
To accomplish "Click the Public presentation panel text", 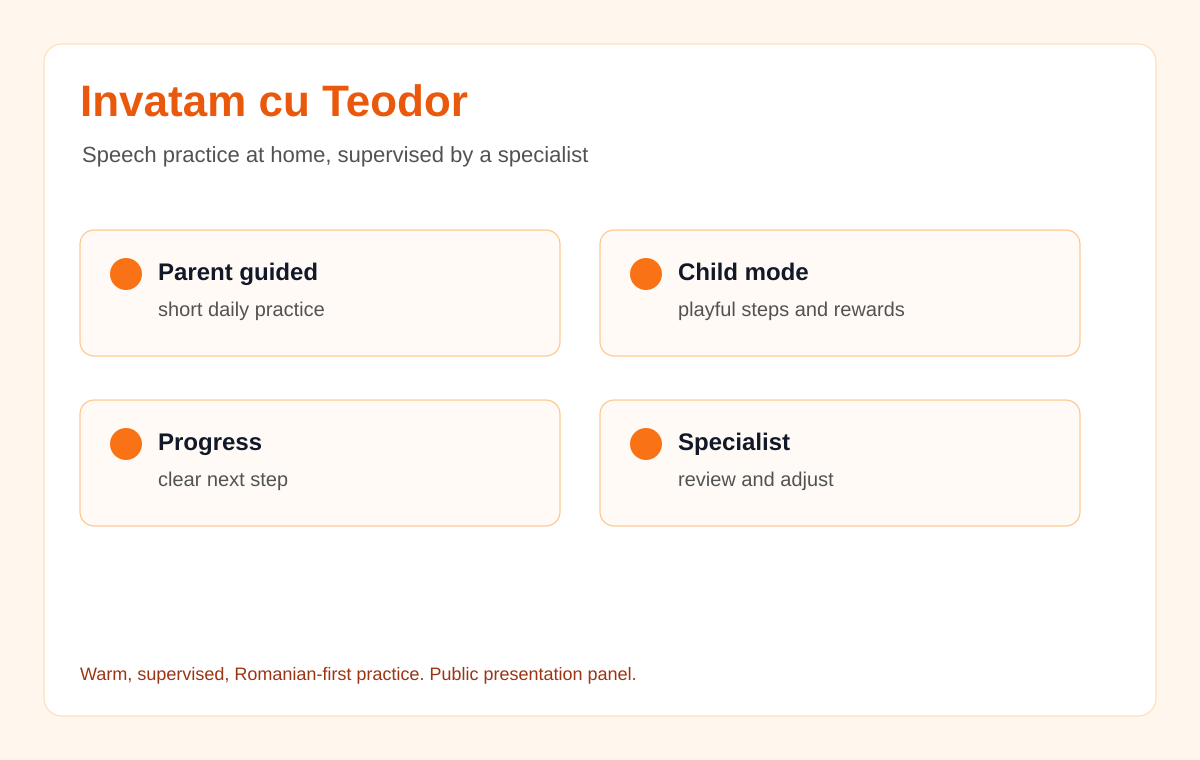I will point(533,674).
